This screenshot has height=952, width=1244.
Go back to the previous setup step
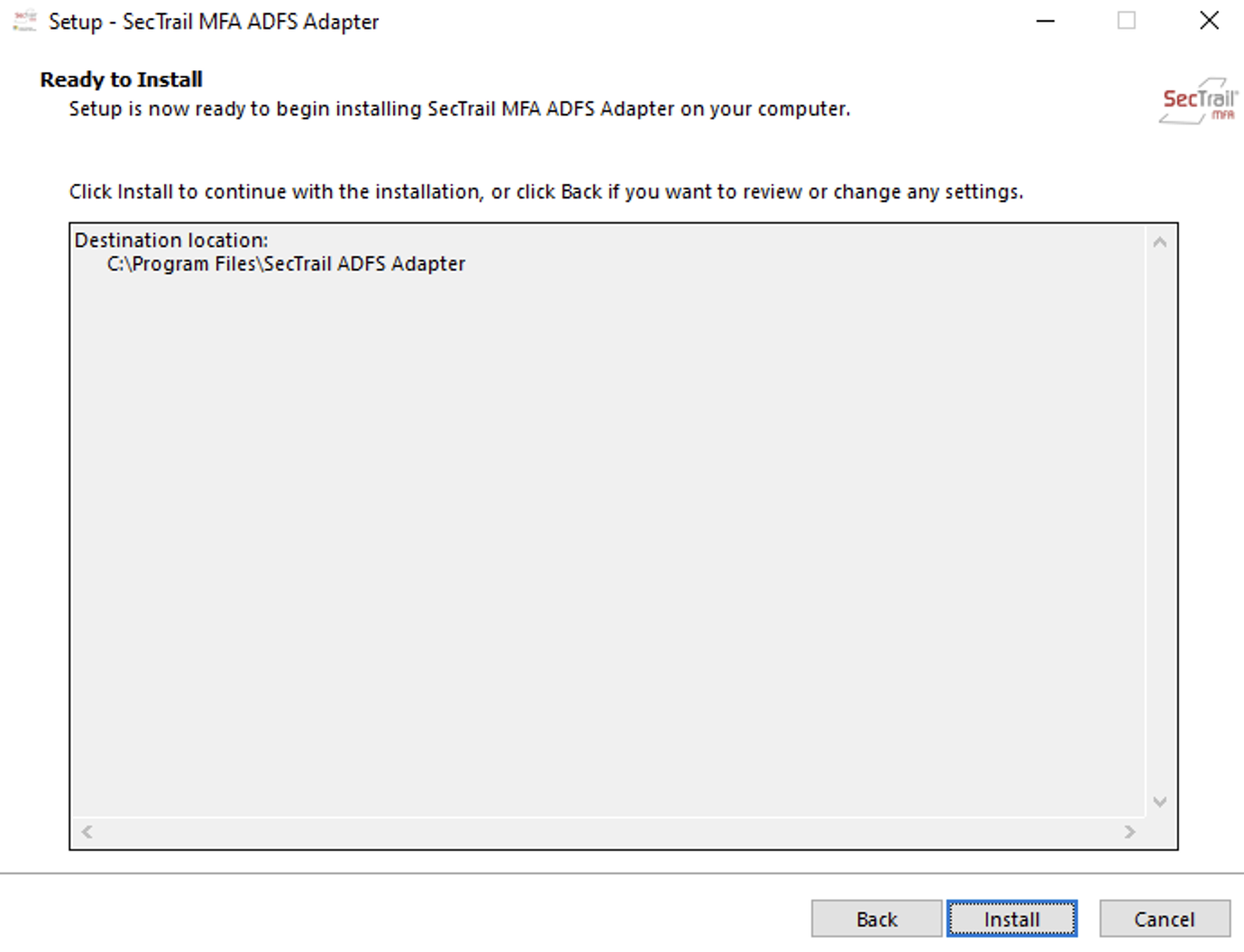[x=876, y=919]
